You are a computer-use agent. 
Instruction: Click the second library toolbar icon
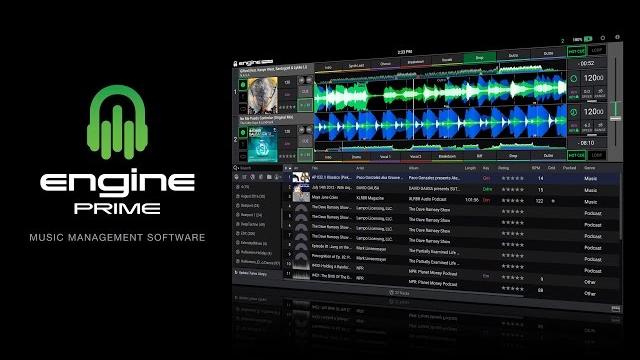(244, 177)
